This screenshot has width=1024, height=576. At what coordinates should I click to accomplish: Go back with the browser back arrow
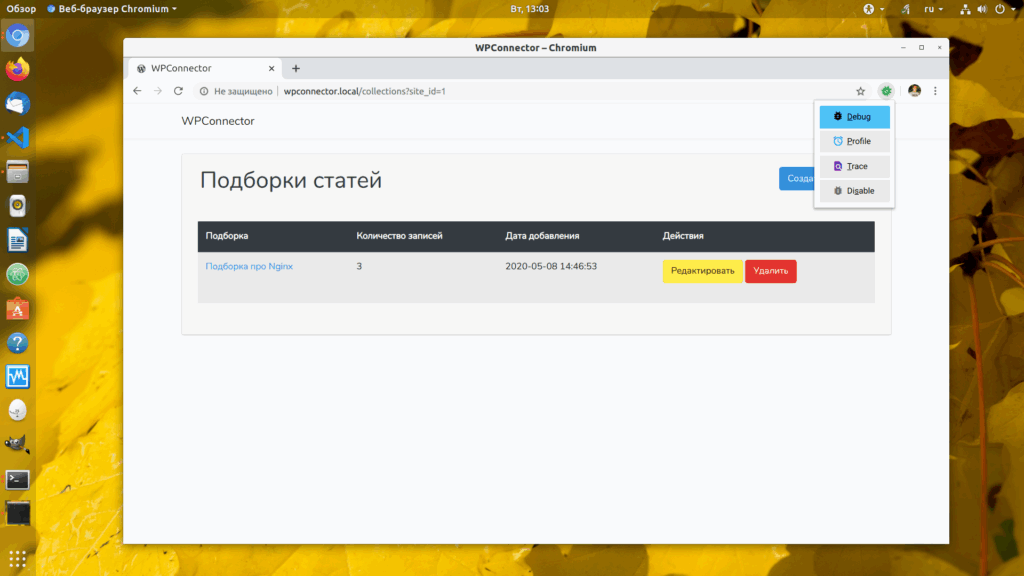tap(137, 91)
